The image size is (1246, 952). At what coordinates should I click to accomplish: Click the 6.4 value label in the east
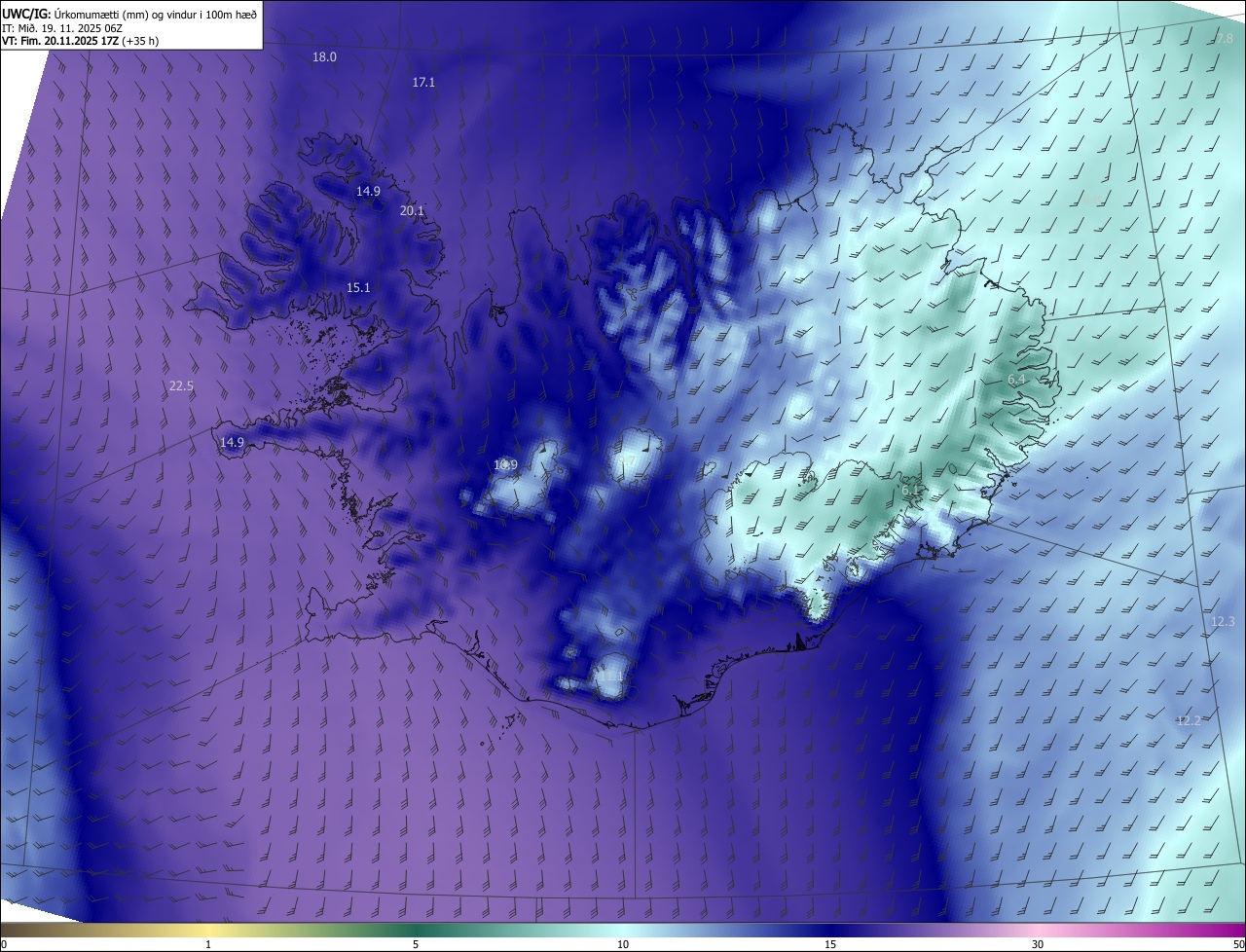[1016, 380]
